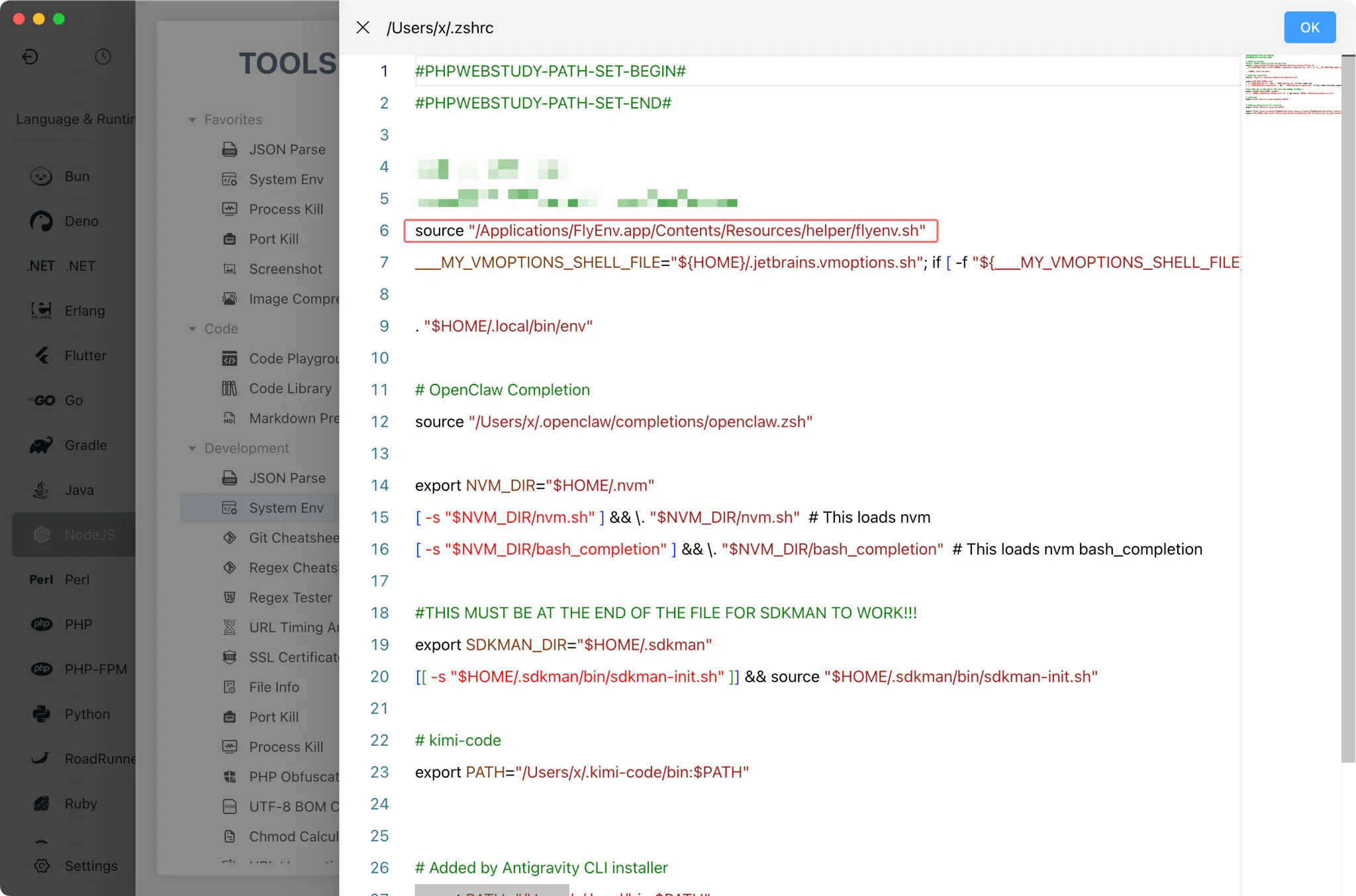
Task: Open the Image Compress tool
Action: (x=279, y=298)
